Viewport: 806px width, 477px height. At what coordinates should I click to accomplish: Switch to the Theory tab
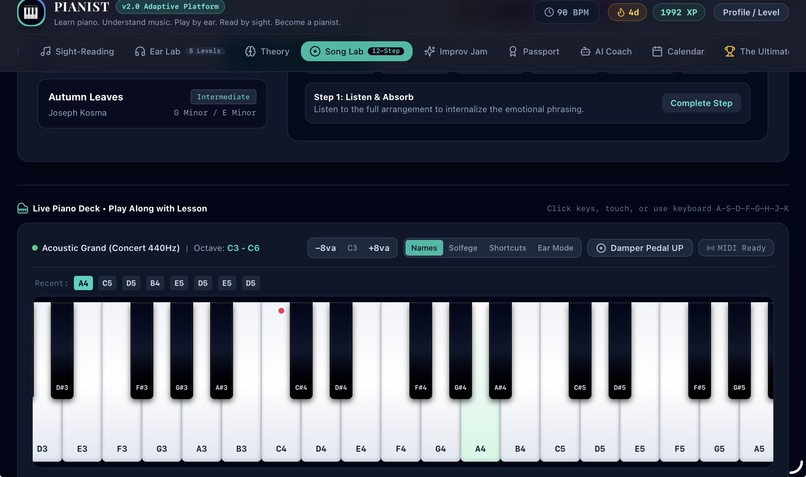(x=267, y=51)
